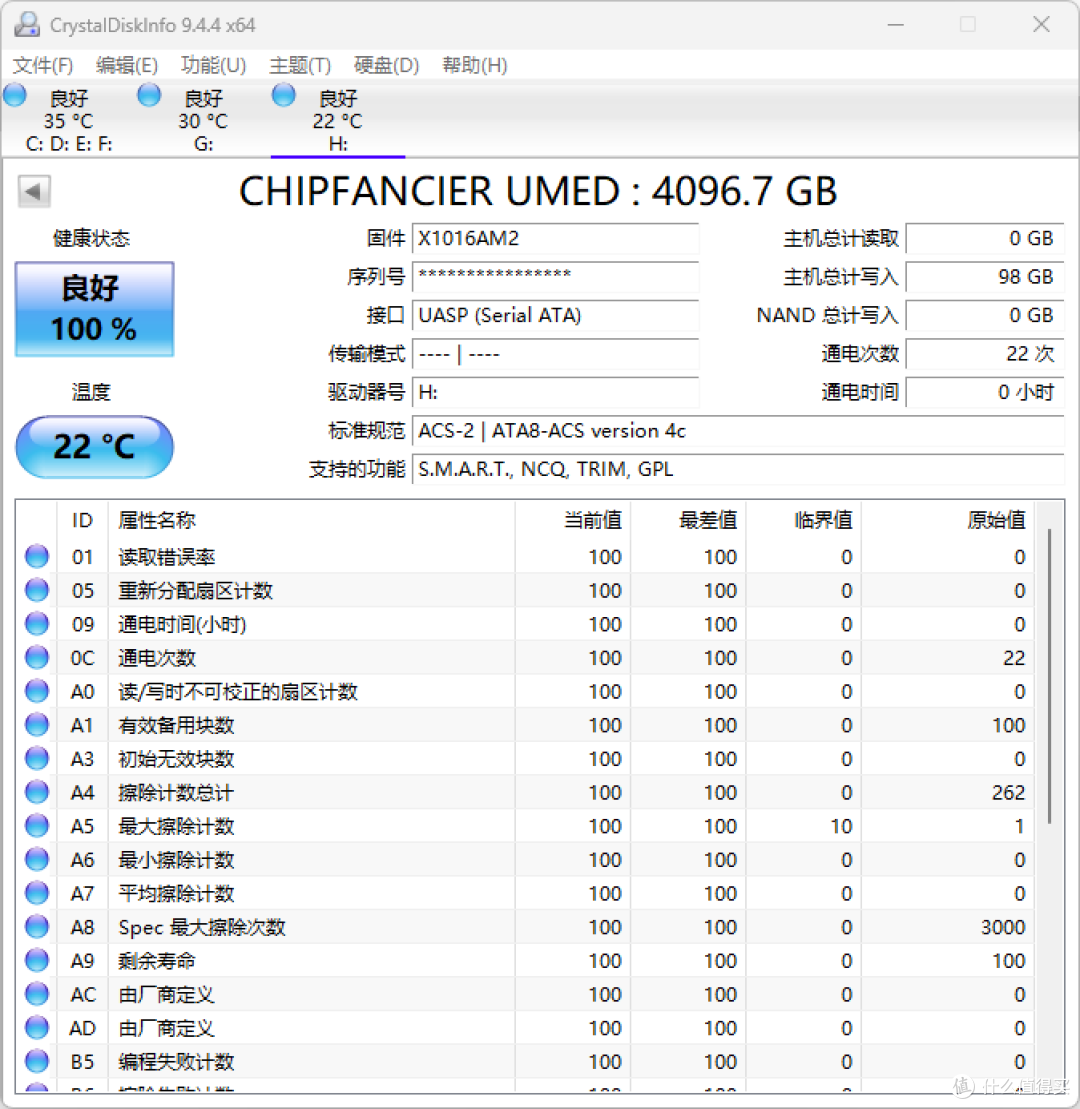Screen dimensions: 1080x1109
Task: Click the blue indicator beside attribute A8 Spec 最大擦除次数
Action: (36, 926)
